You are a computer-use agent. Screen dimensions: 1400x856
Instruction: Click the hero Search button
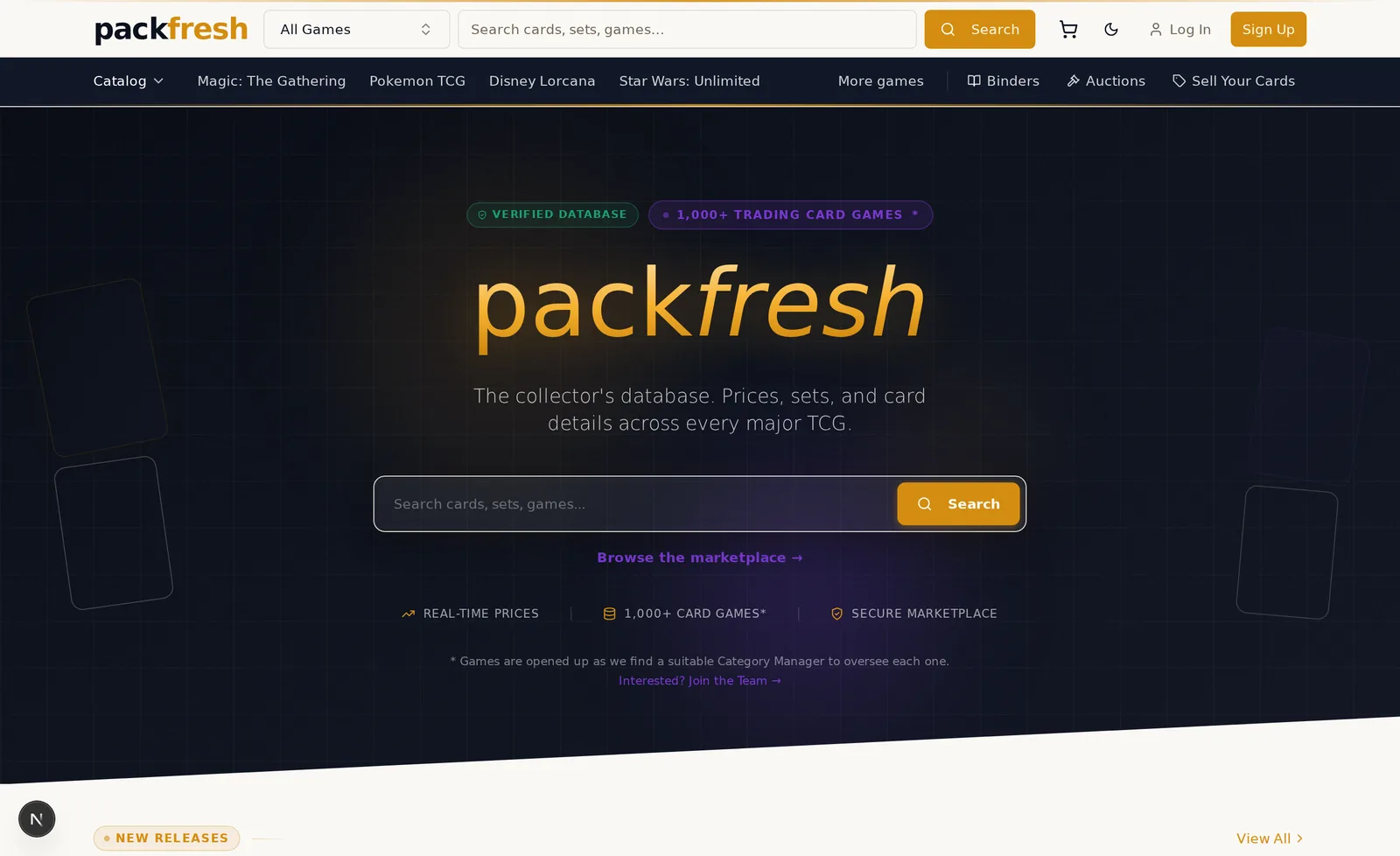tap(958, 504)
